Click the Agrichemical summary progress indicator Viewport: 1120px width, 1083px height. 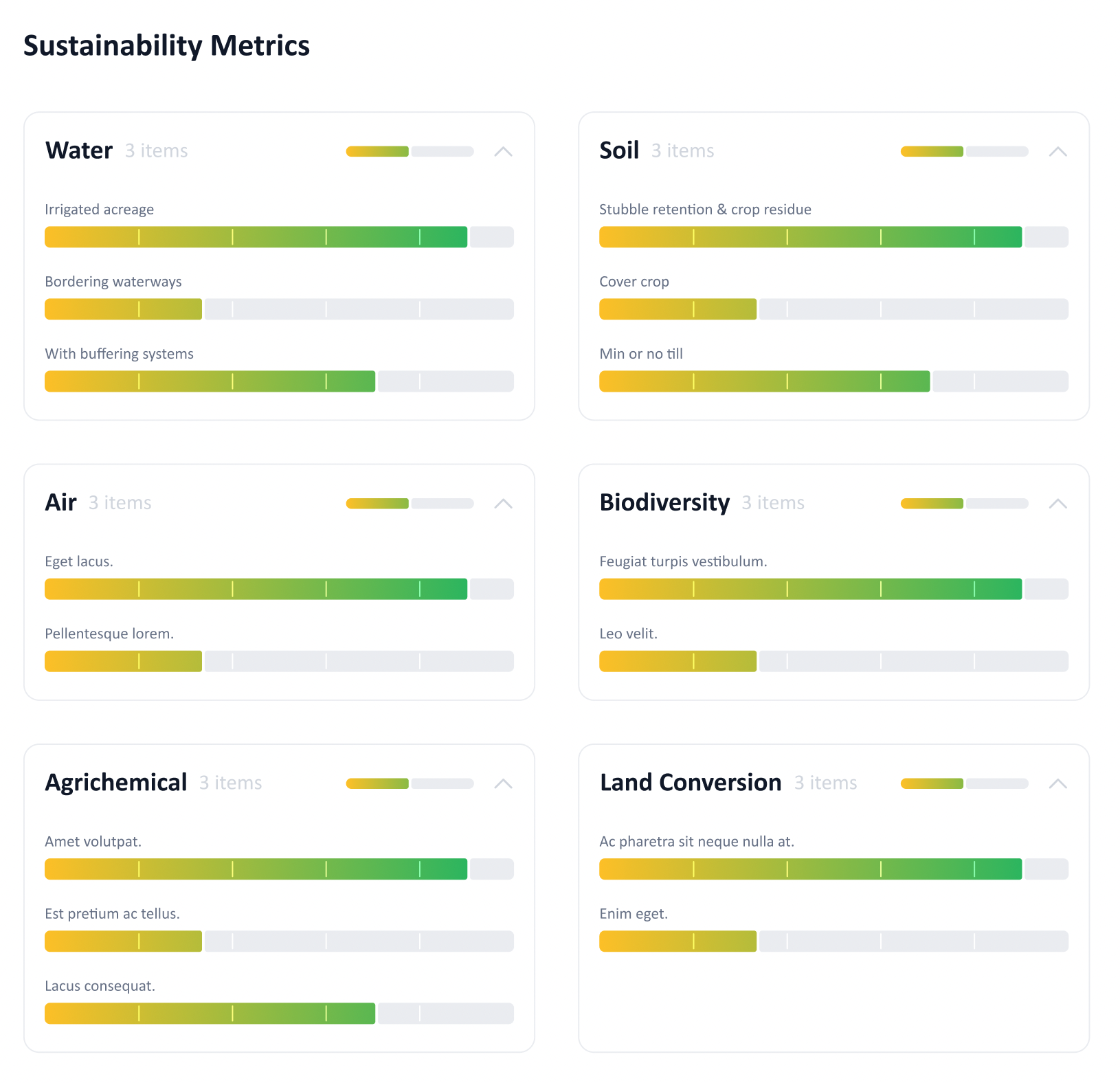coord(410,783)
